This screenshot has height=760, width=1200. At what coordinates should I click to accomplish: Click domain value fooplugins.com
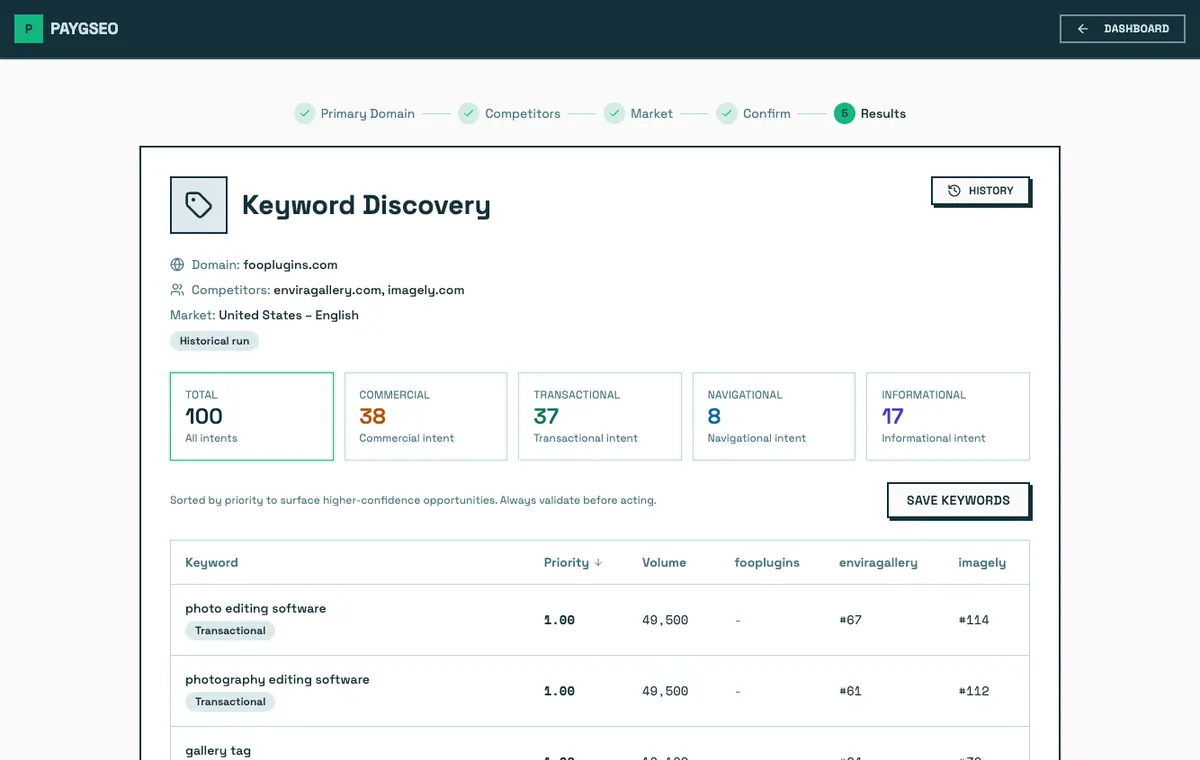[290, 265]
